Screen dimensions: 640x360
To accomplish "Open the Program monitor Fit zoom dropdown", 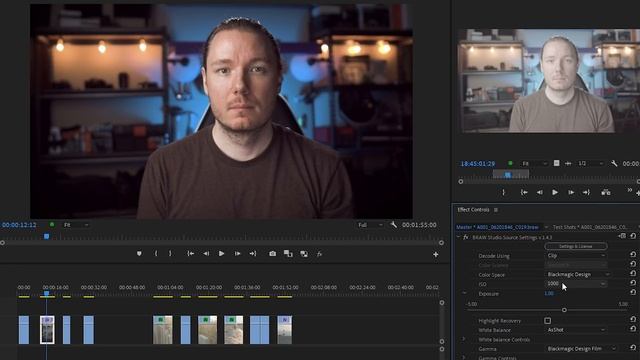I will pyautogui.click(x=76, y=225).
